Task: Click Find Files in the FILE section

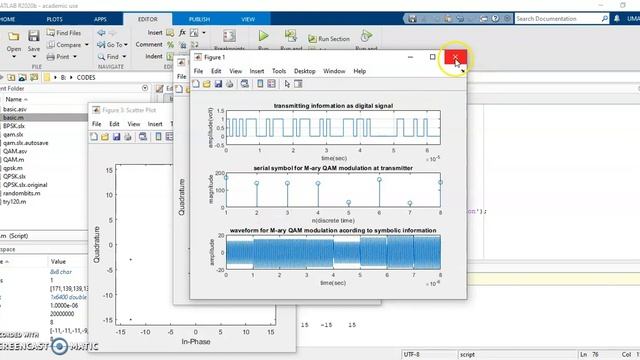Action: (x=64, y=33)
